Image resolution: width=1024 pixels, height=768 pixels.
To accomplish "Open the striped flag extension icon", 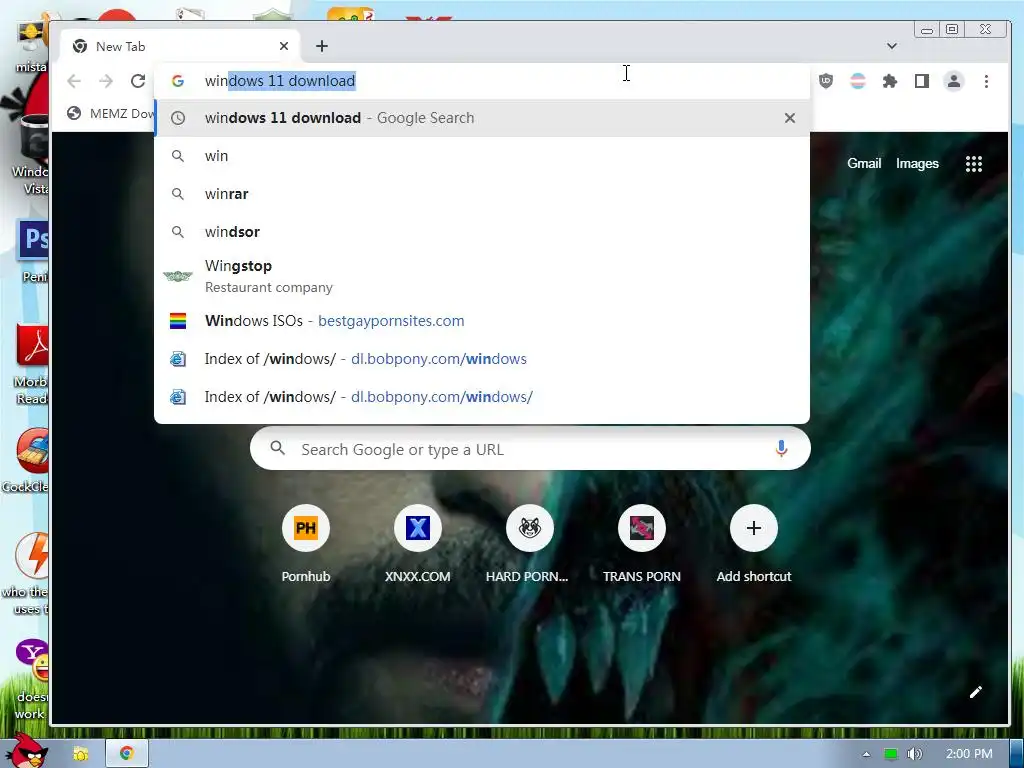I will [x=857, y=81].
